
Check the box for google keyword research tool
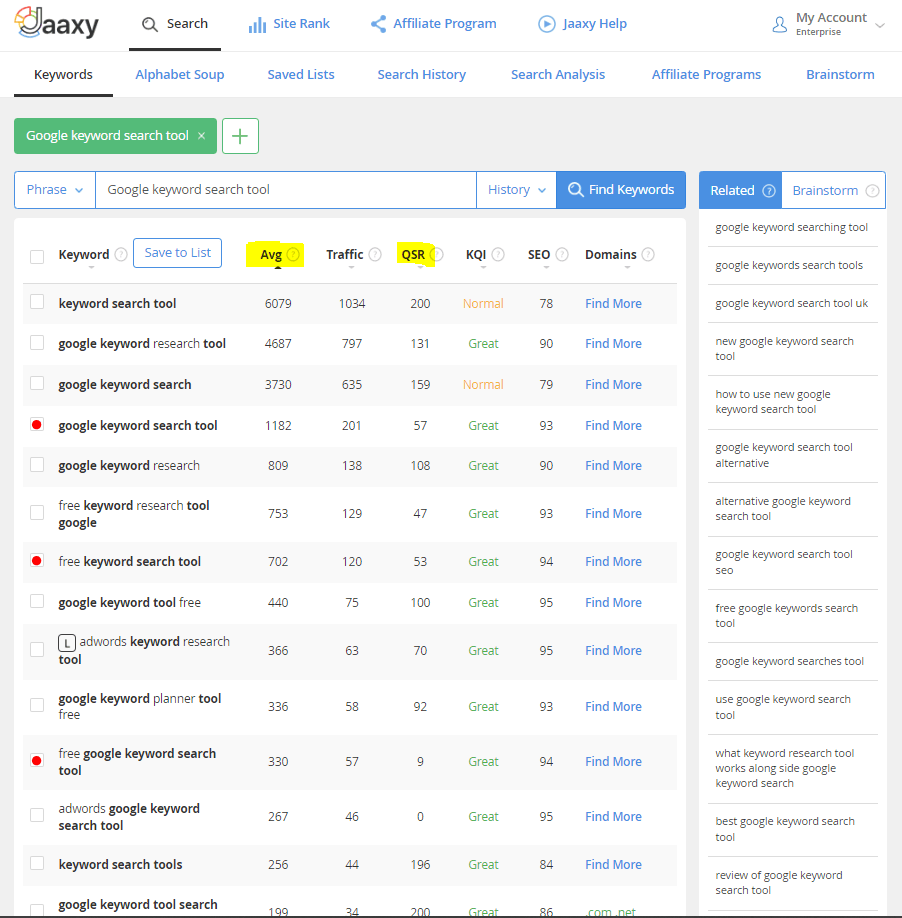[37, 342]
